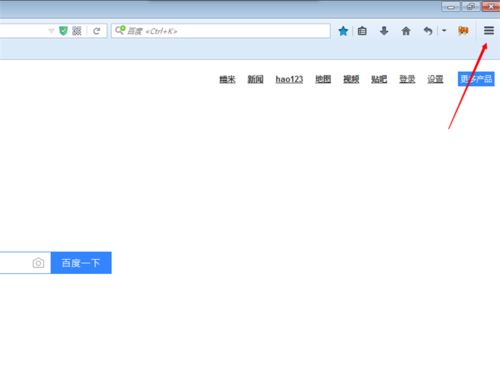Click the undo back arrow icon

coord(428,31)
